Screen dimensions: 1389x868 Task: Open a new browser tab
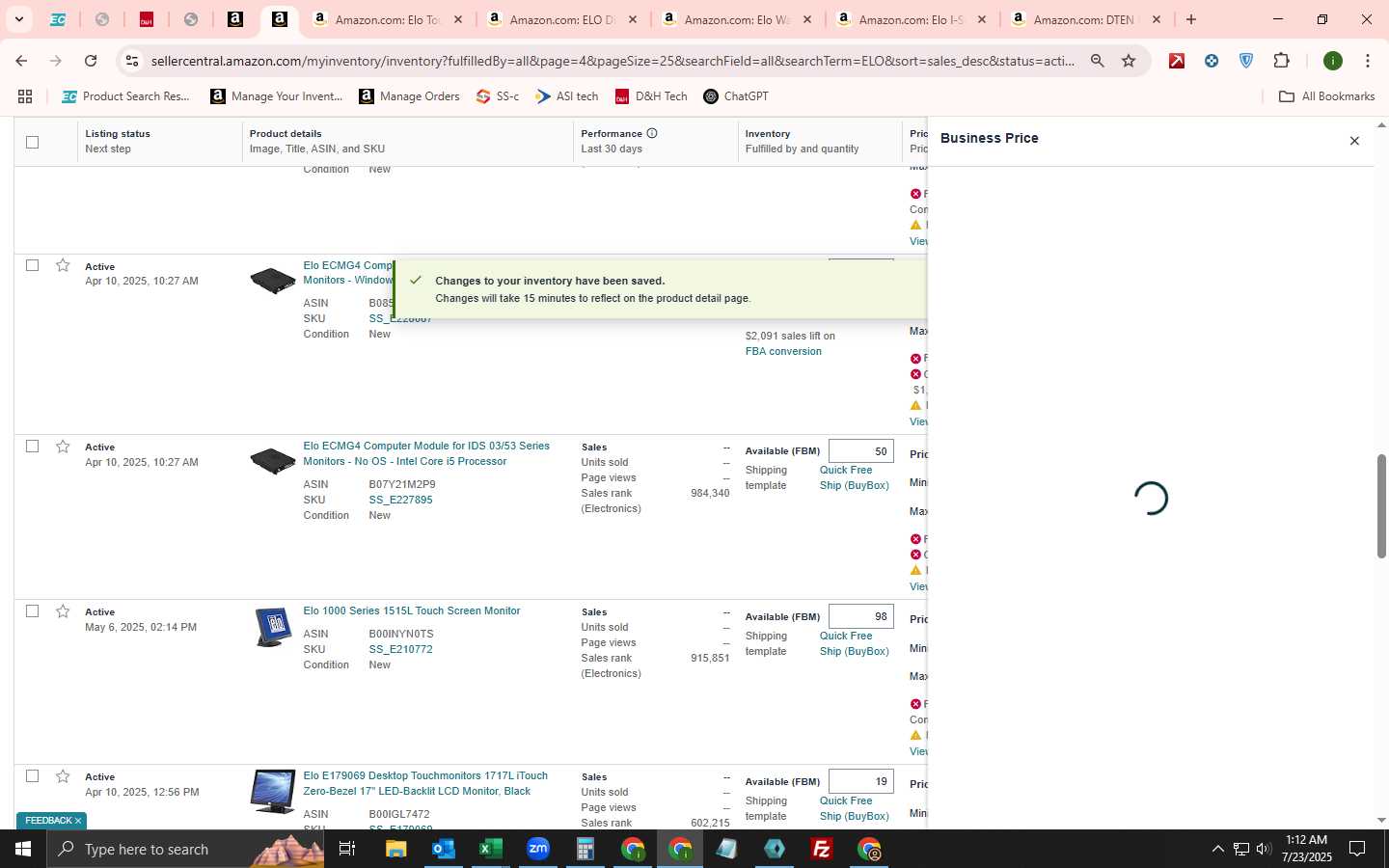tap(1191, 19)
